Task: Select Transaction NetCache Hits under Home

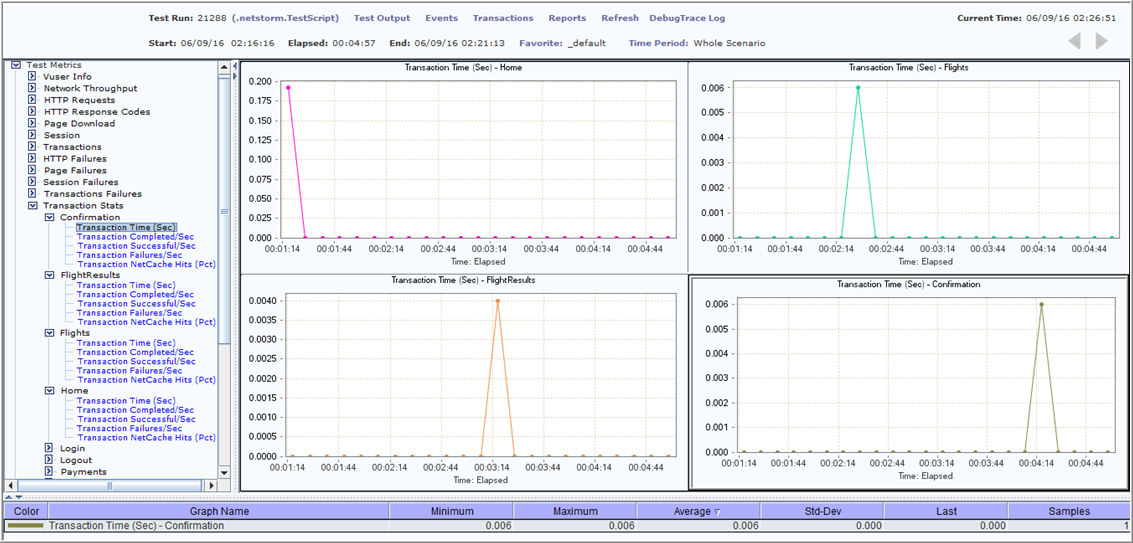Action: 146,438
